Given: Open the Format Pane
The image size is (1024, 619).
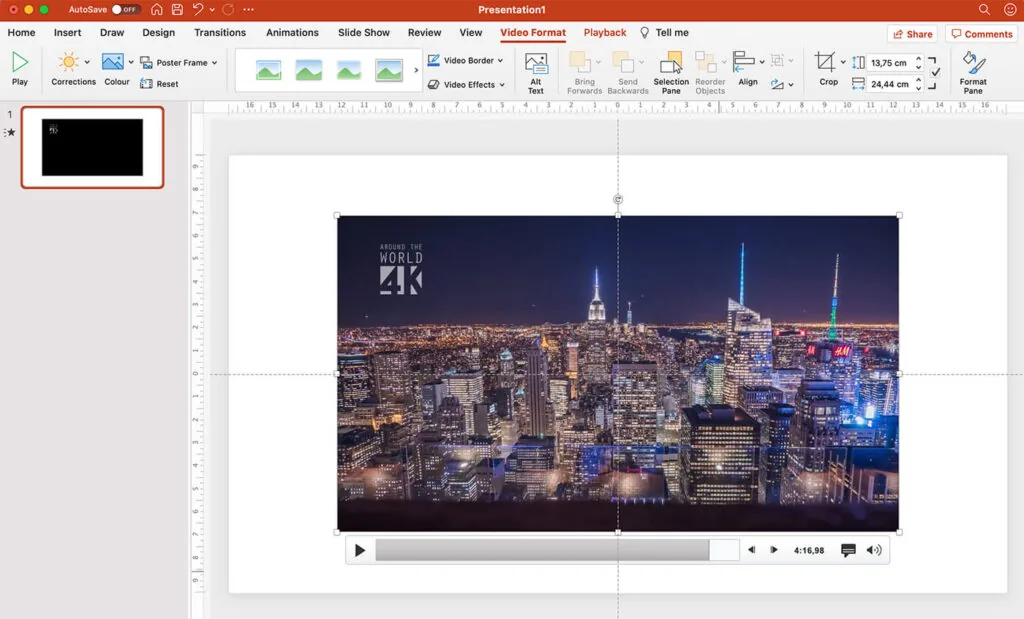Looking at the screenshot, I should click(x=972, y=73).
